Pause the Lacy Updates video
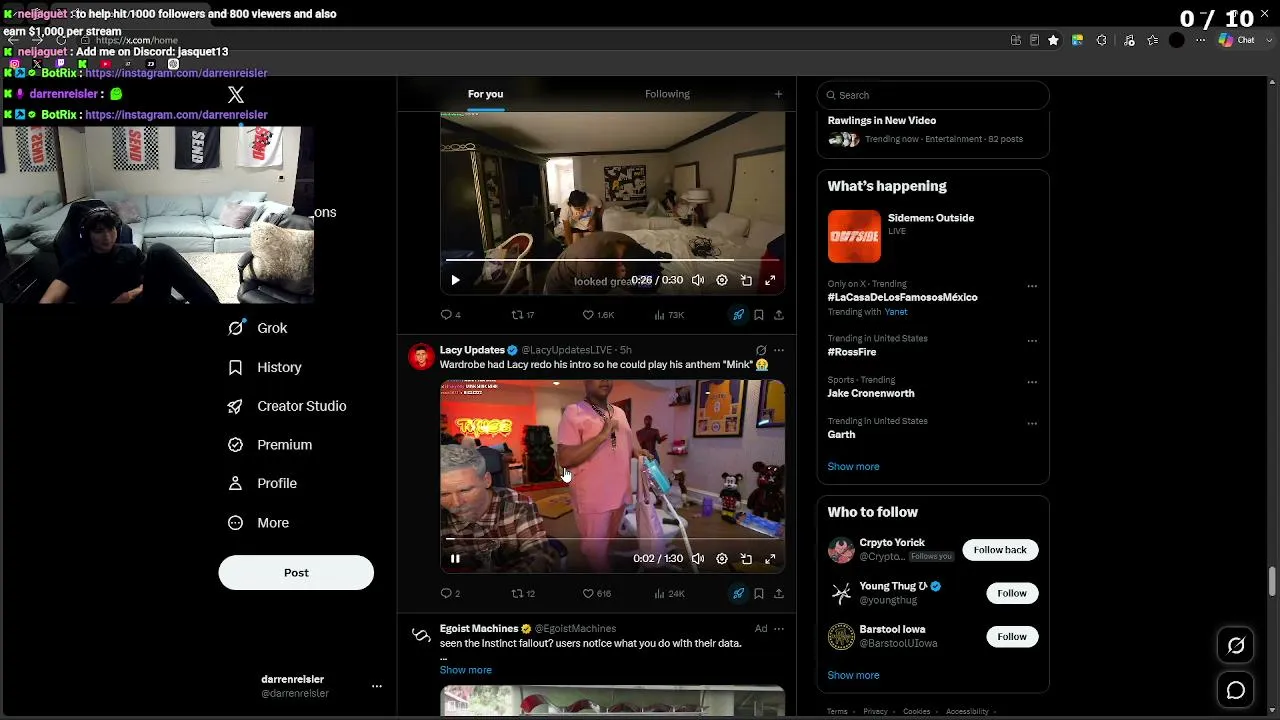This screenshot has height=720, width=1280. click(x=455, y=559)
